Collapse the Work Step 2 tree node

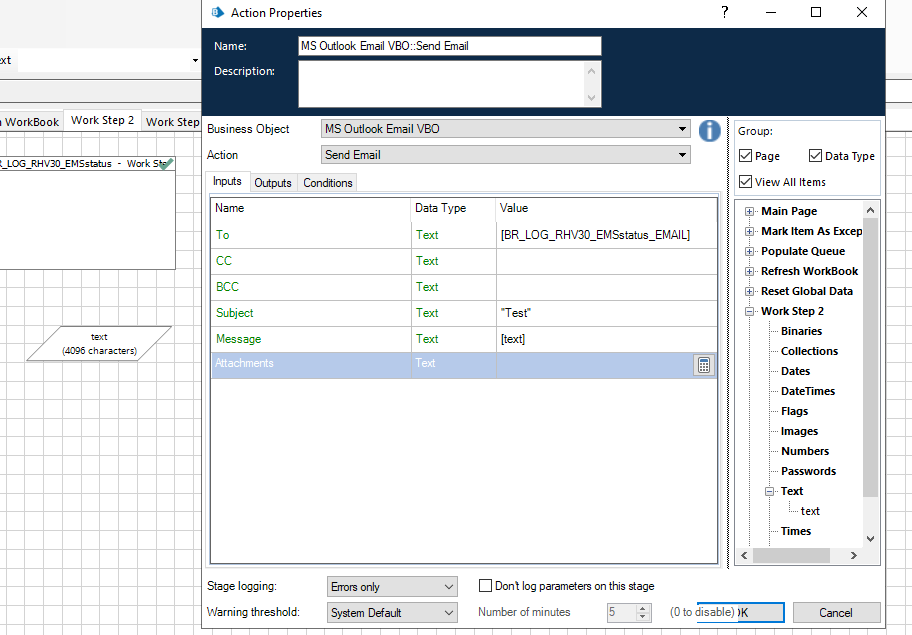[x=751, y=312]
